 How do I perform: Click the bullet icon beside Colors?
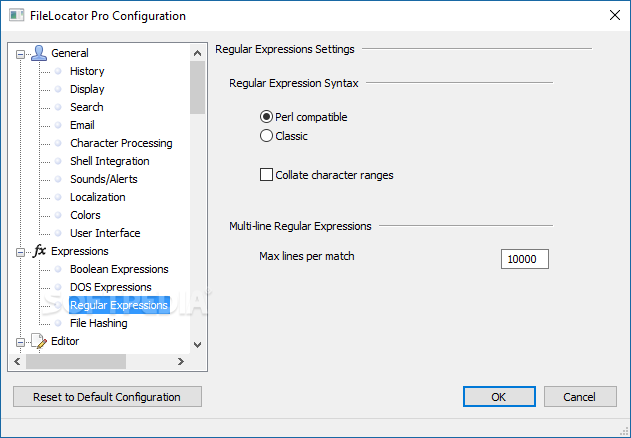tap(58, 215)
